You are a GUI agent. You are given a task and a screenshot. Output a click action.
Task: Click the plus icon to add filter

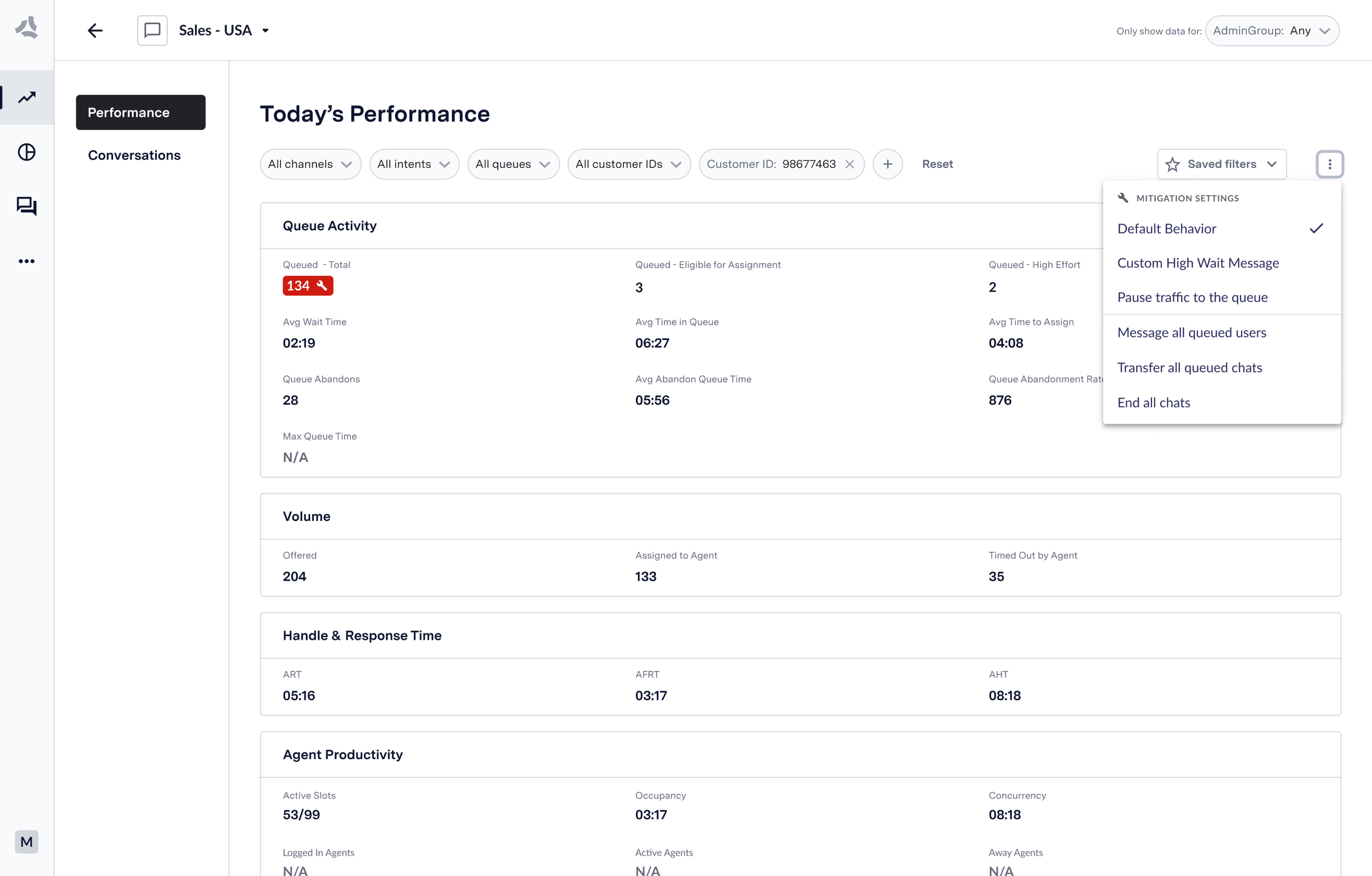point(887,164)
